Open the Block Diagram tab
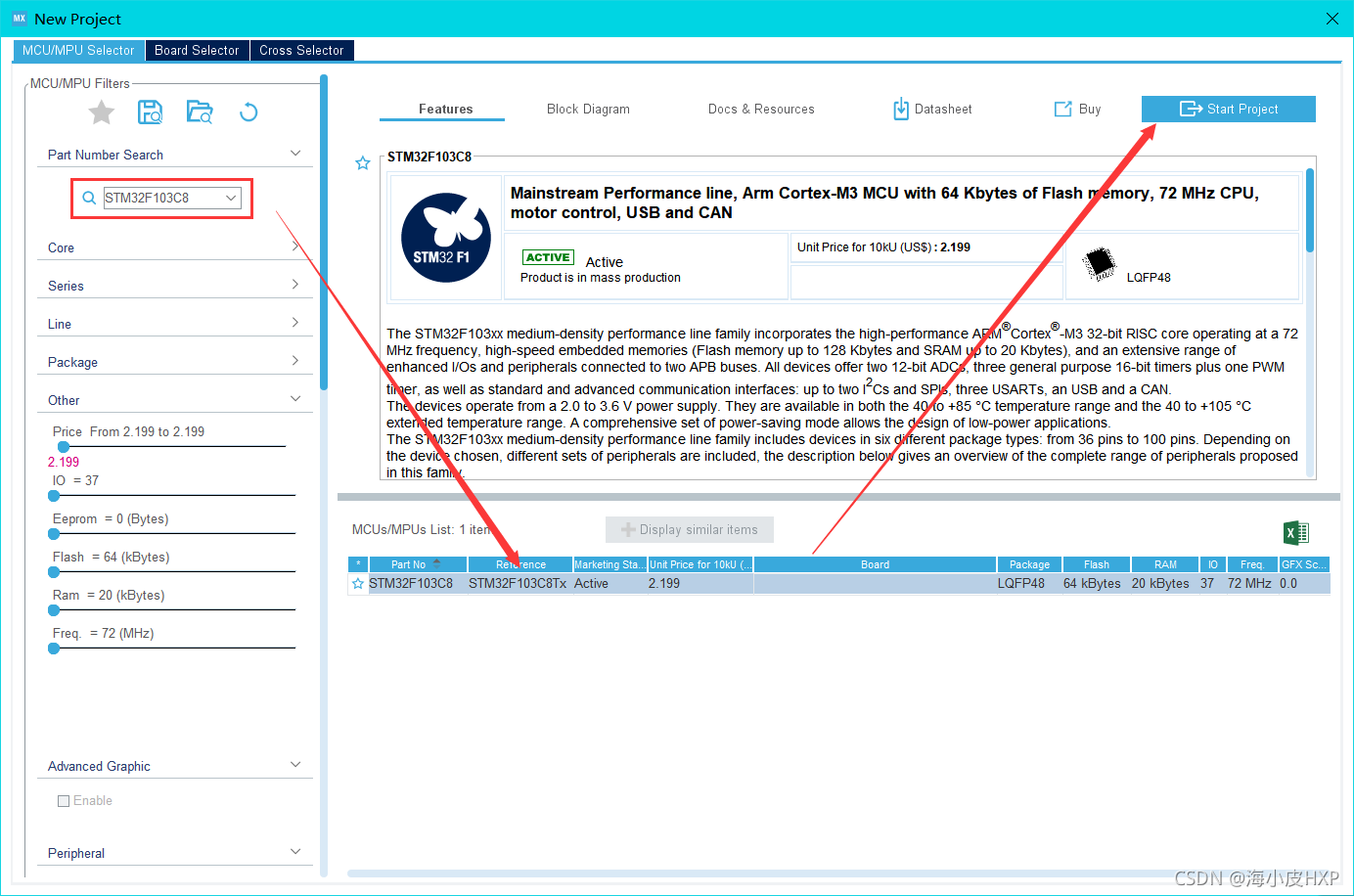The image size is (1354, 896). (x=588, y=109)
